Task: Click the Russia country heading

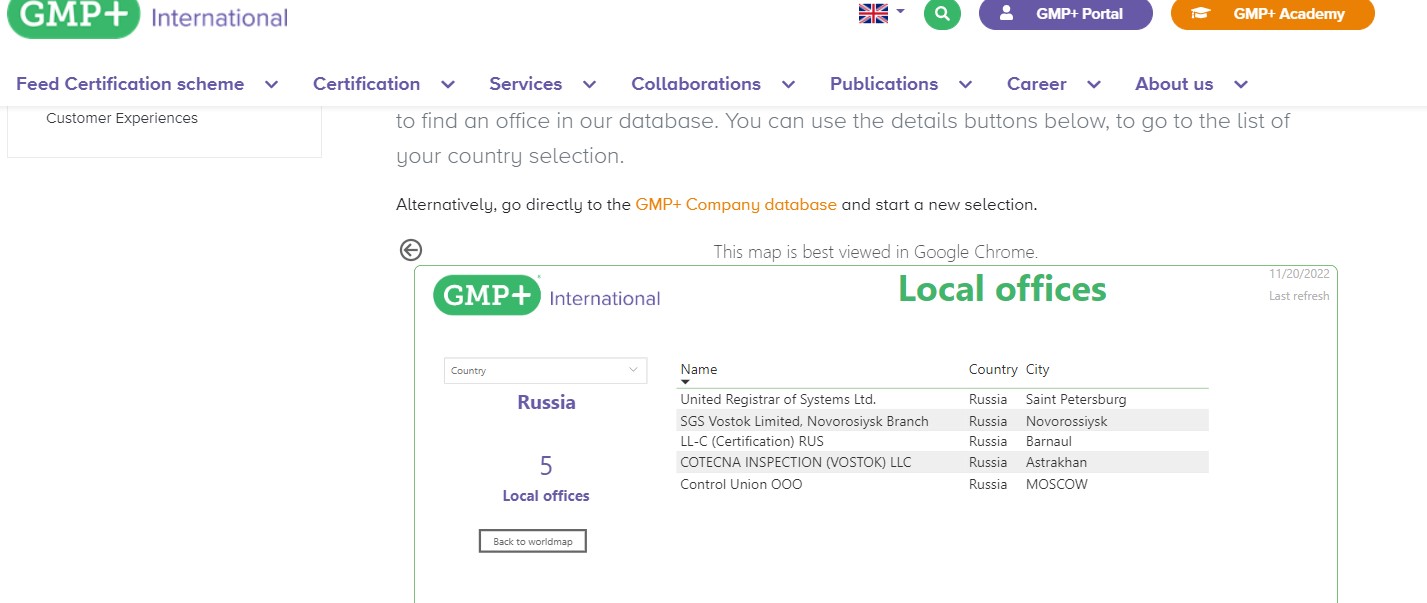Action: pos(546,403)
